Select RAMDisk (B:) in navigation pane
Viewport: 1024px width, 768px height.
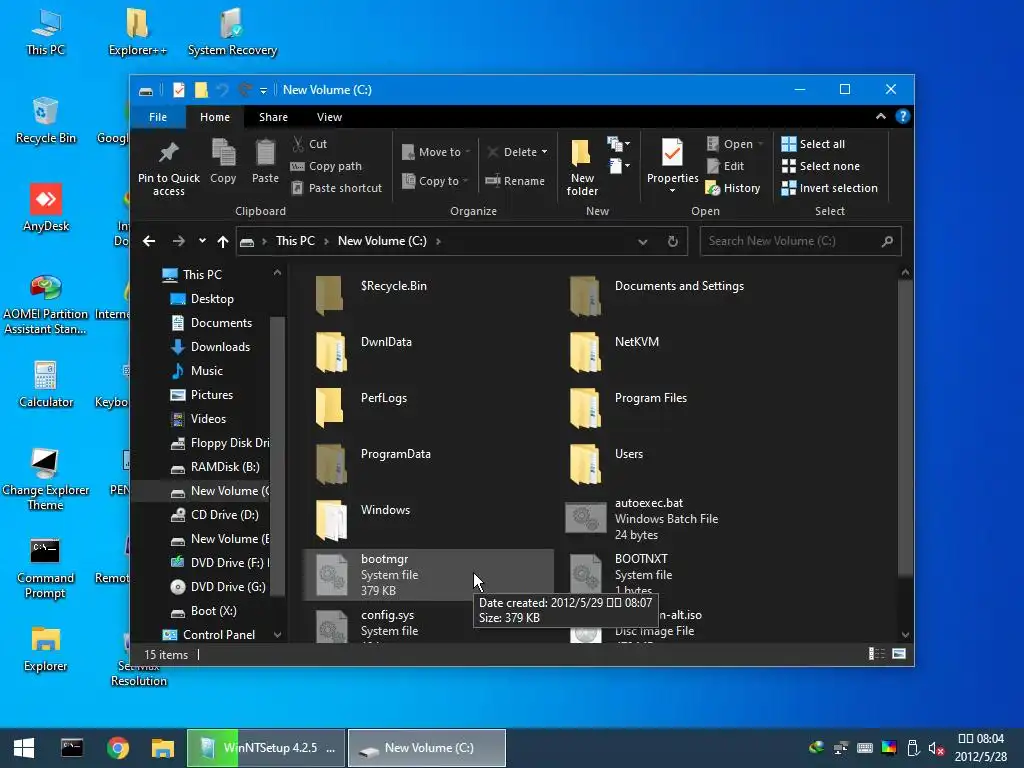click(x=225, y=467)
